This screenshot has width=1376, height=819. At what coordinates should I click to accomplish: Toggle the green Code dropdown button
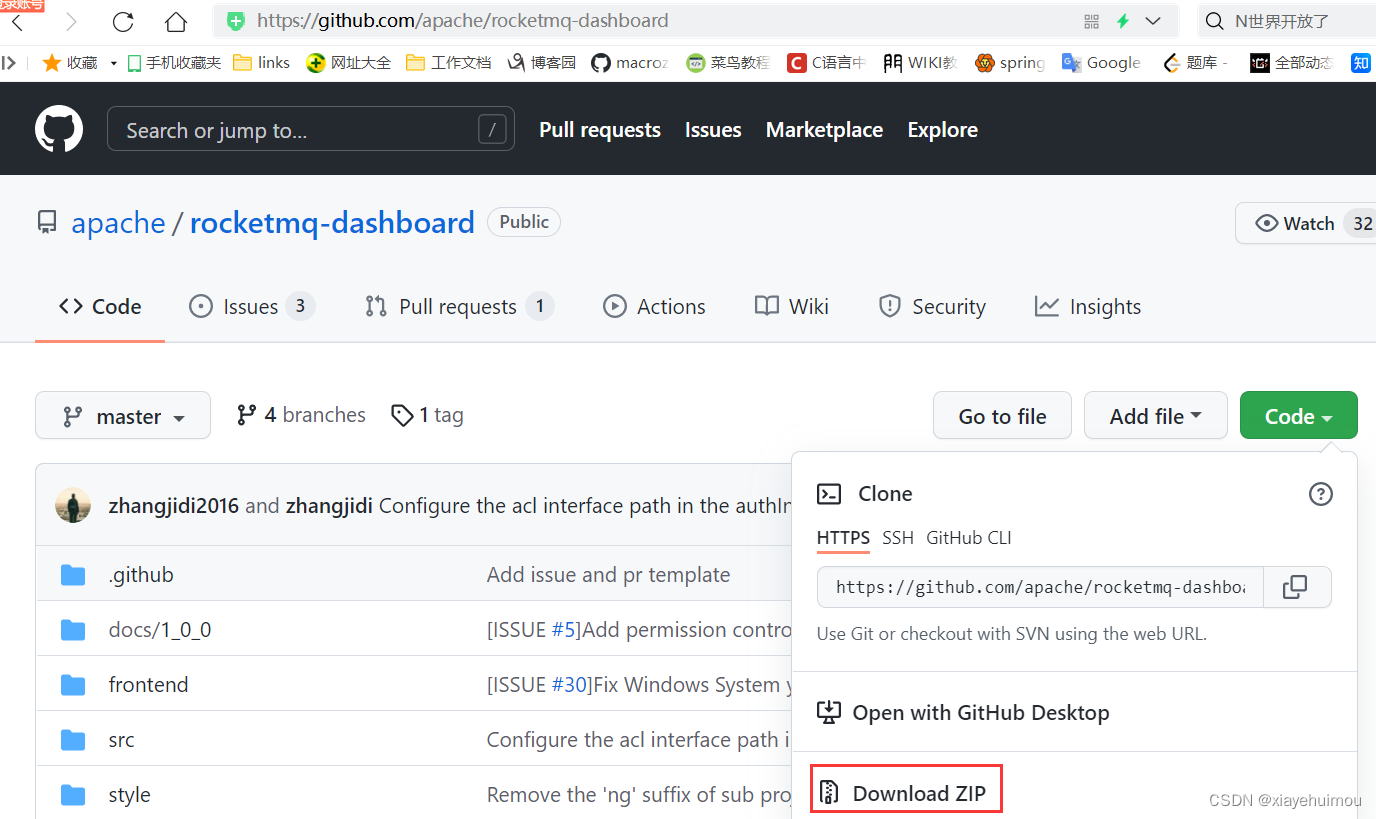click(1298, 416)
